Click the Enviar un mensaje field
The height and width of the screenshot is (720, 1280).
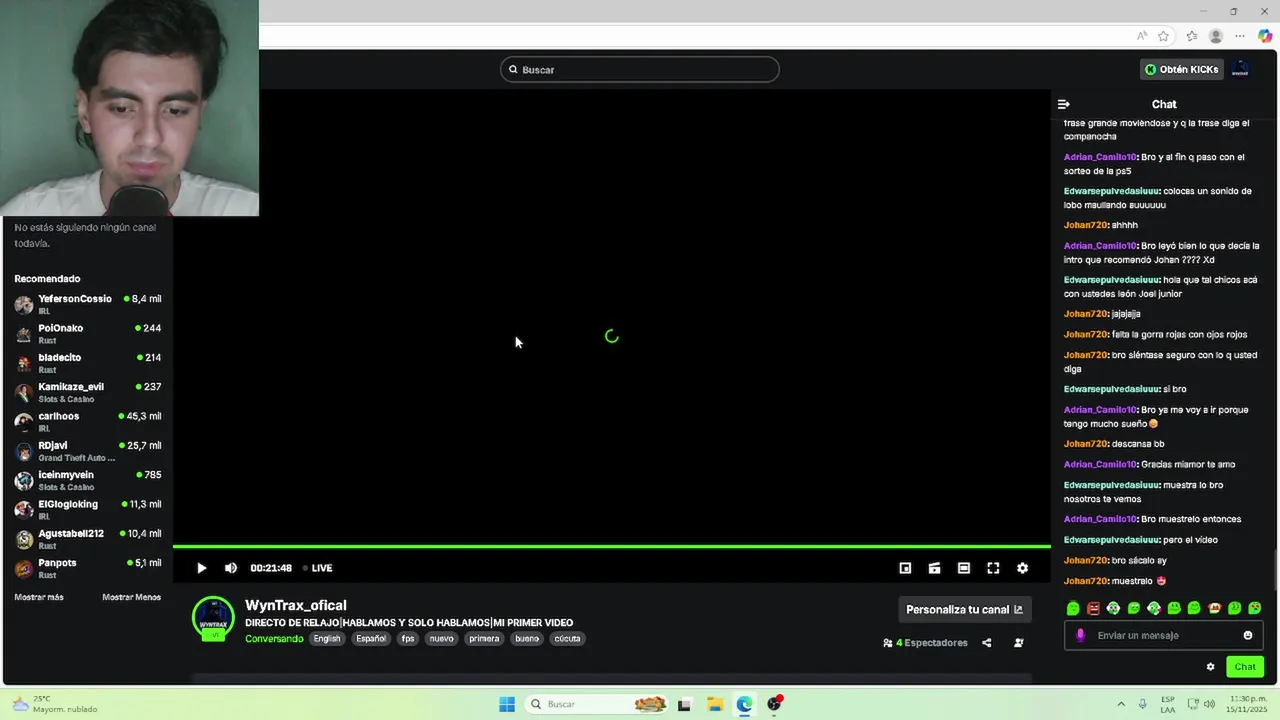[1164, 635]
